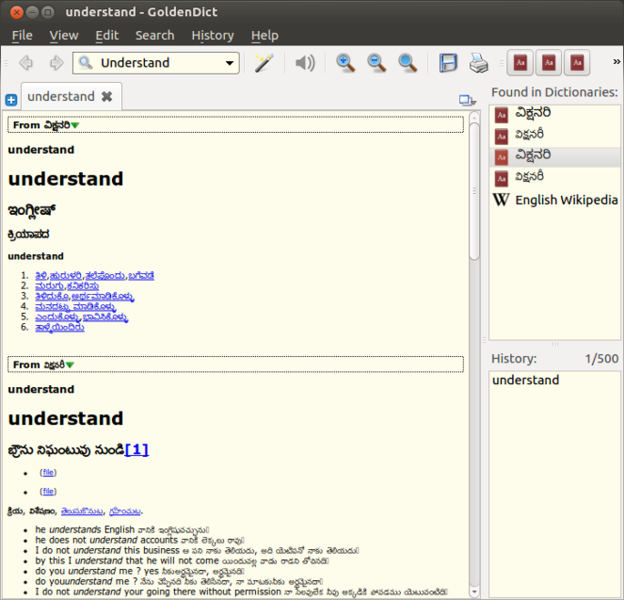
Task: Open the second (file) link
Action: click(48, 491)
